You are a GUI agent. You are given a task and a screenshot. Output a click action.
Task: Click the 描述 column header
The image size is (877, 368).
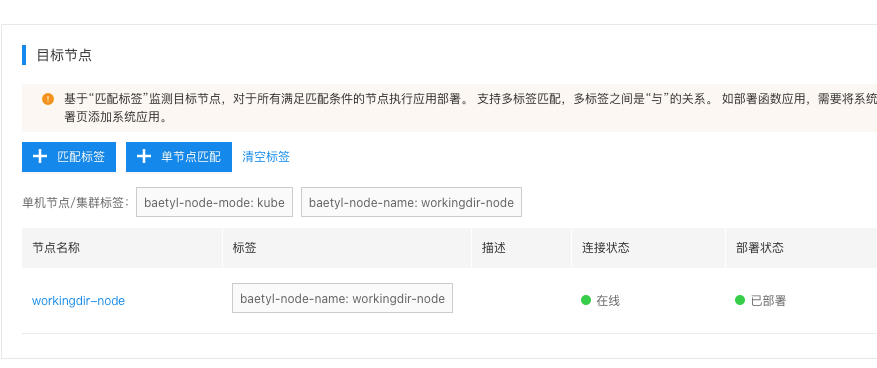pos(494,248)
